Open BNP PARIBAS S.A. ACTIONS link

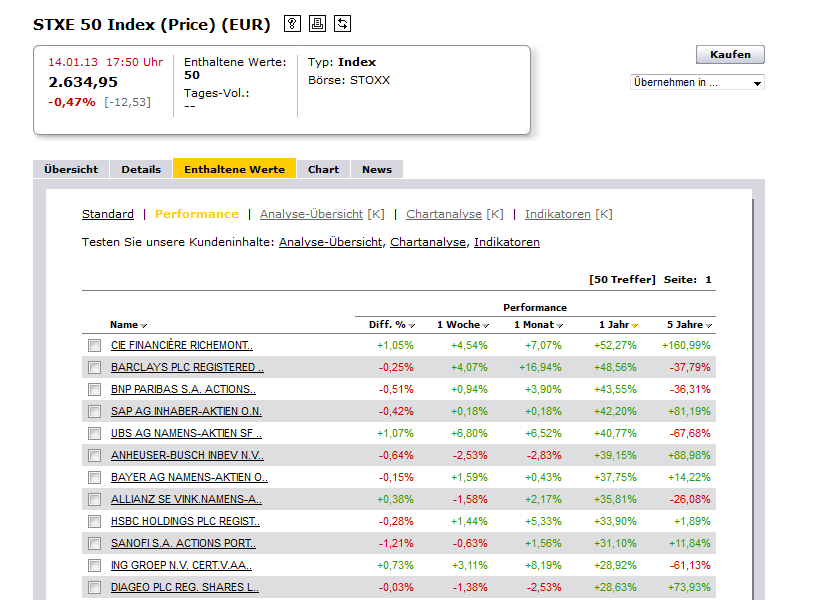point(183,389)
